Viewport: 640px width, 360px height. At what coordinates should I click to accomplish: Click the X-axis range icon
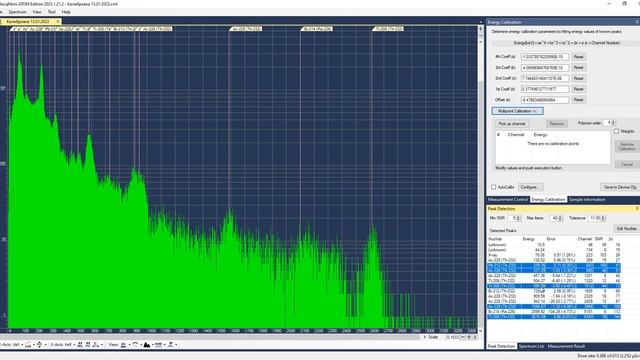point(96,344)
